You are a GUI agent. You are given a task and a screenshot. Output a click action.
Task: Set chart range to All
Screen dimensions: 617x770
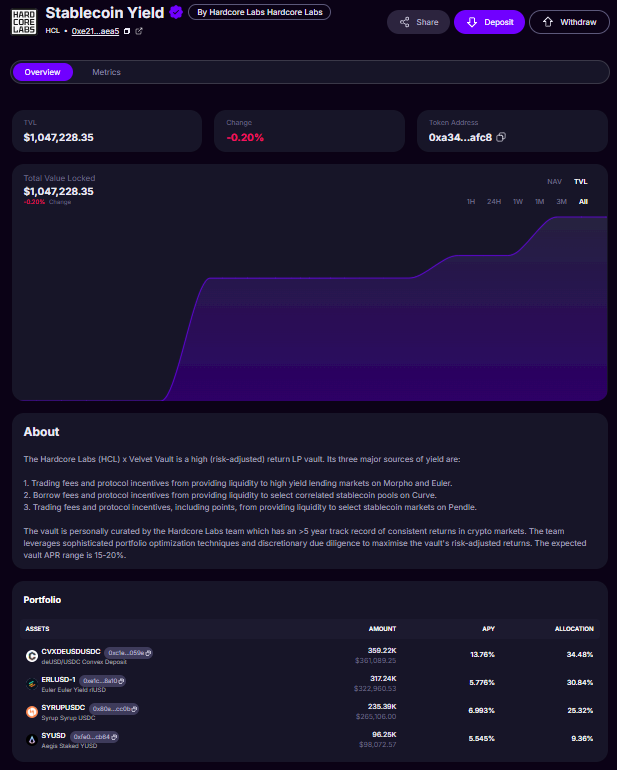pyautogui.click(x=583, y=202)
